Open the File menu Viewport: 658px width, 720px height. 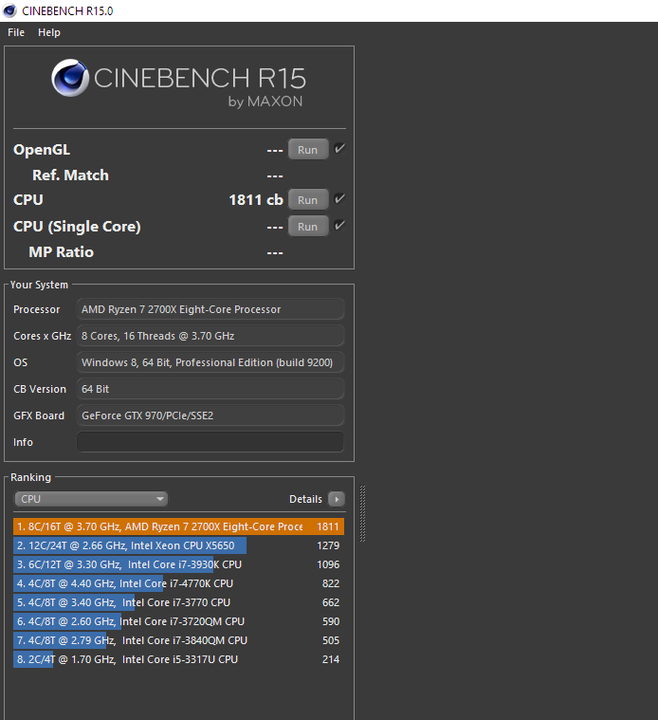16,33
